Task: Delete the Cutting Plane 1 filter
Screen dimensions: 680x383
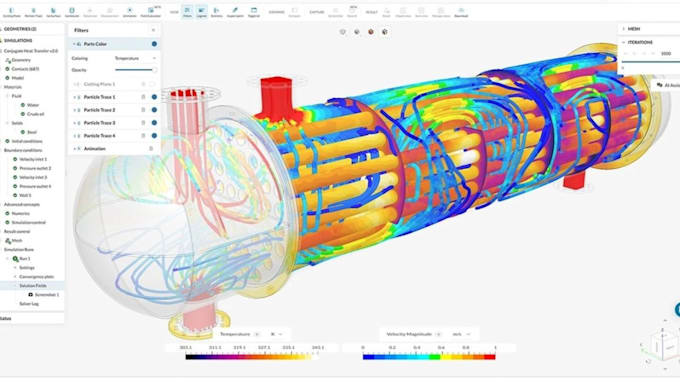Action: 143,84
